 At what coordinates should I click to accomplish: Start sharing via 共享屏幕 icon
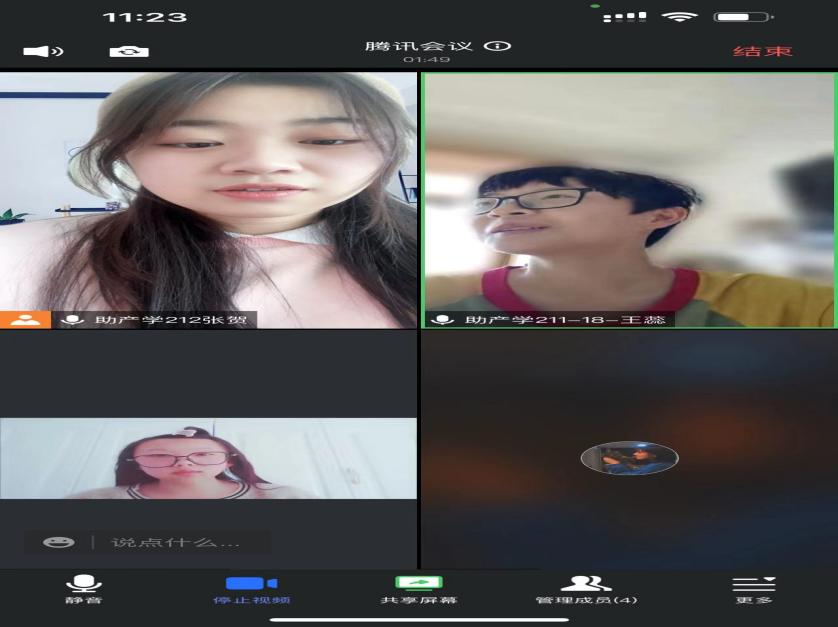419,589
